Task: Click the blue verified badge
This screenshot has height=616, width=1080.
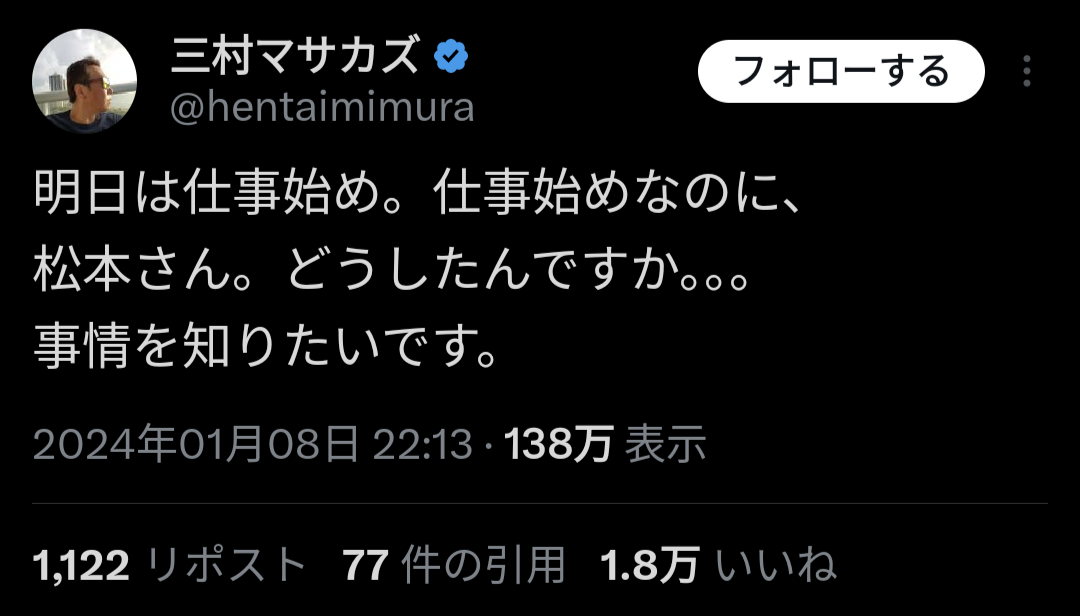Action: (451, 57)
